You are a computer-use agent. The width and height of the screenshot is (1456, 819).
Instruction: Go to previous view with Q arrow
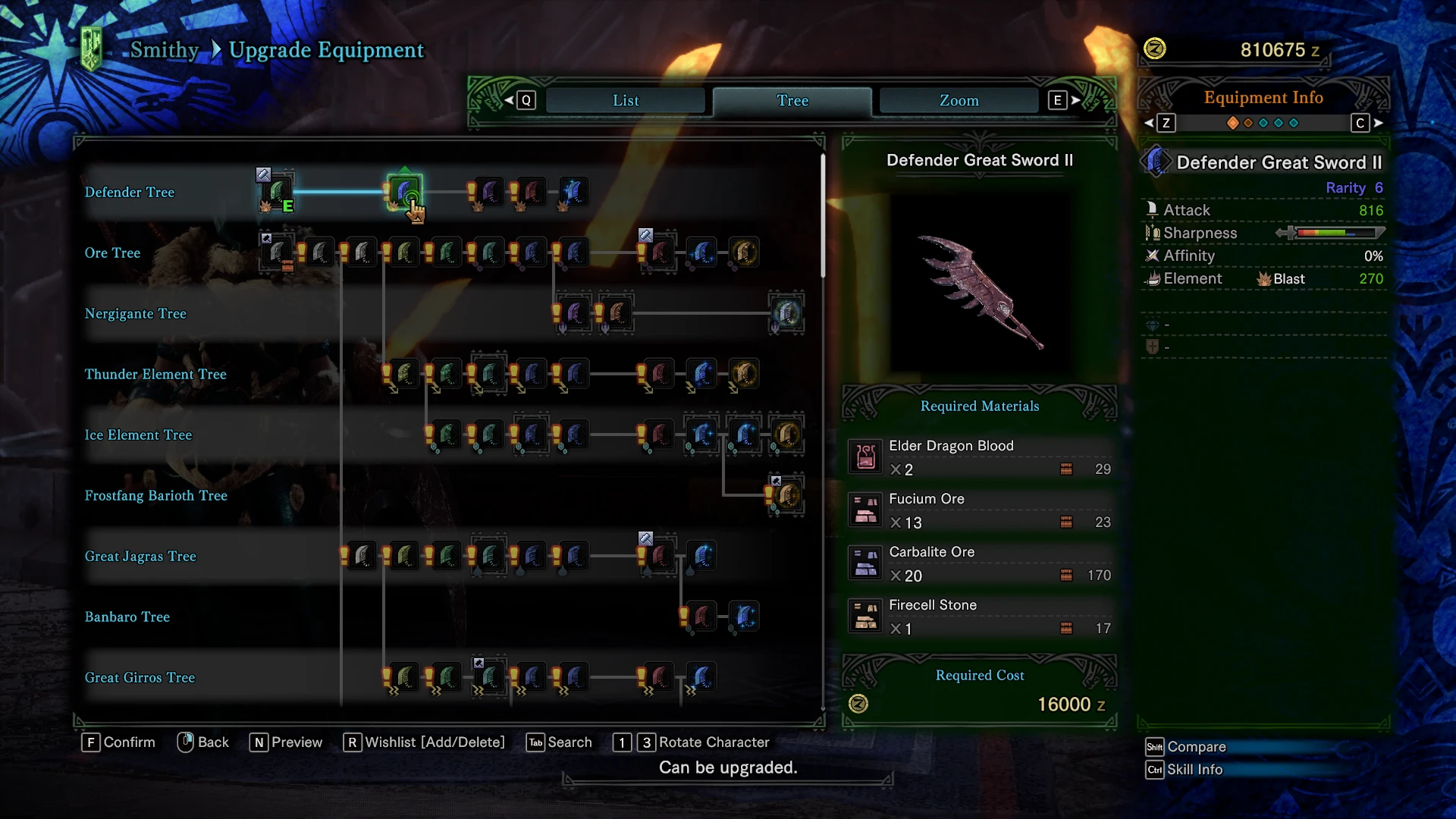(x=519, y=100)
